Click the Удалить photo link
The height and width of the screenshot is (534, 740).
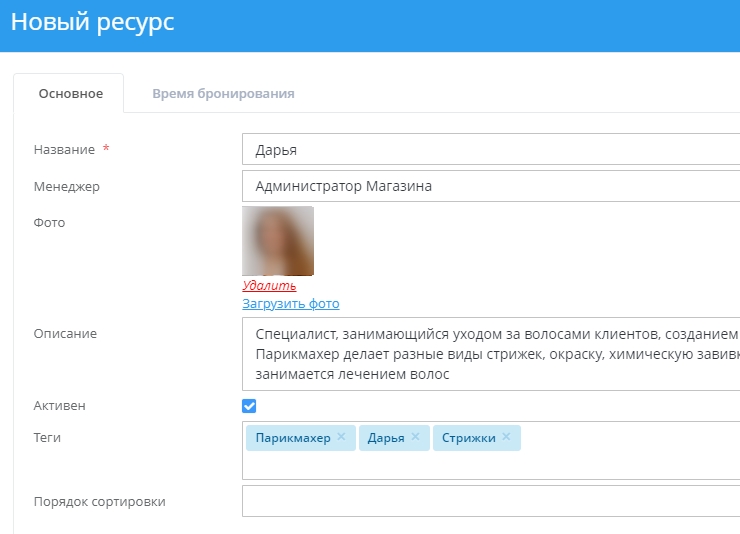click(269, 286)
